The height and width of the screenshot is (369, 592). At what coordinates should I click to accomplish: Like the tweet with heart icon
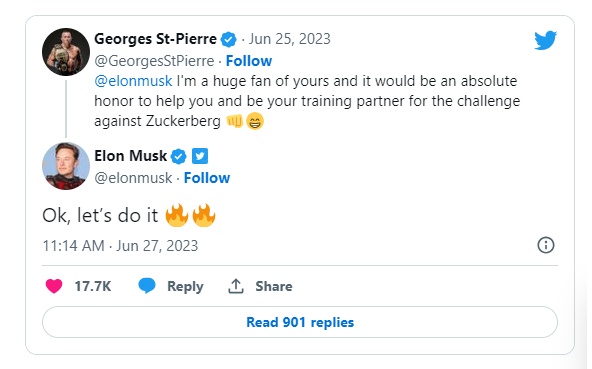(54, 286)
